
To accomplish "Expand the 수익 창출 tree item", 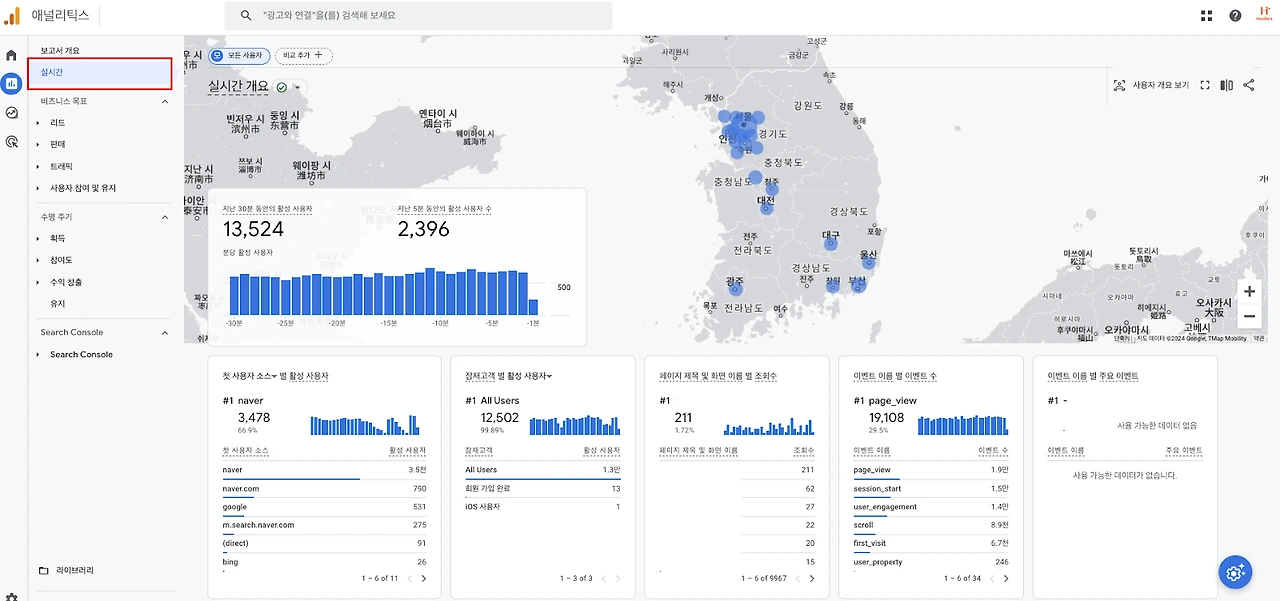I will coord(39,282).
